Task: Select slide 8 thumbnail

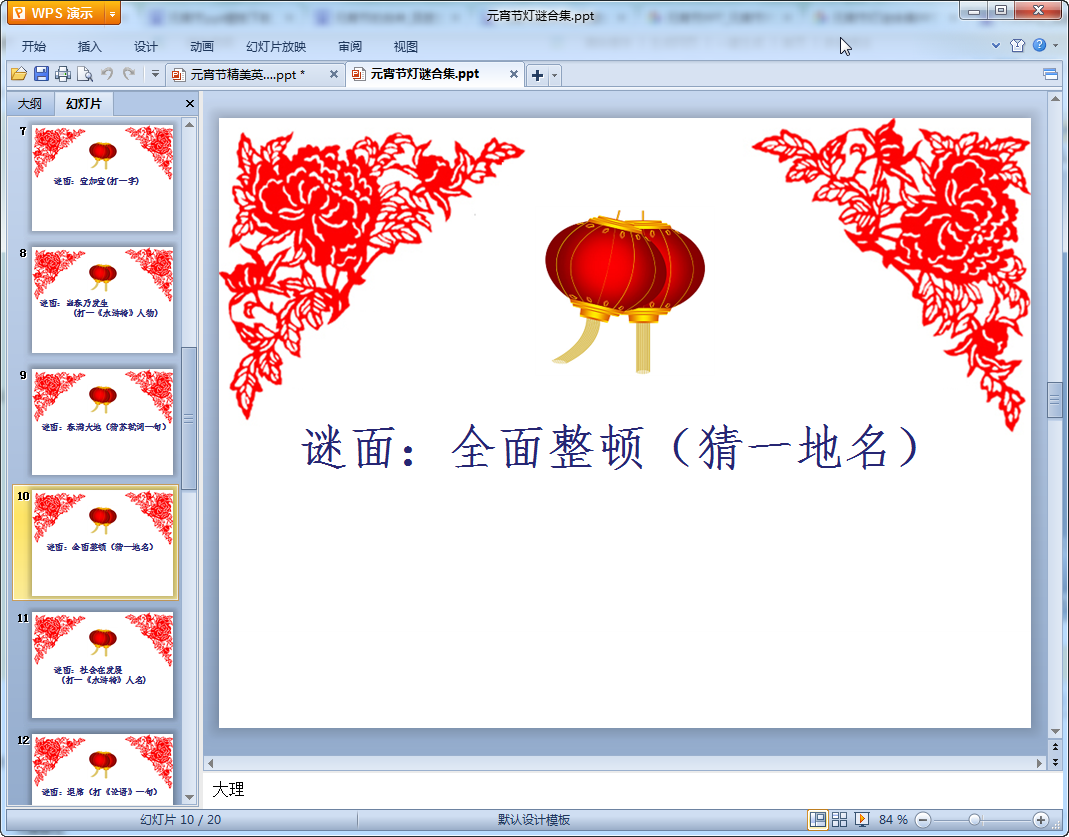Action: [x=102, y=300]
